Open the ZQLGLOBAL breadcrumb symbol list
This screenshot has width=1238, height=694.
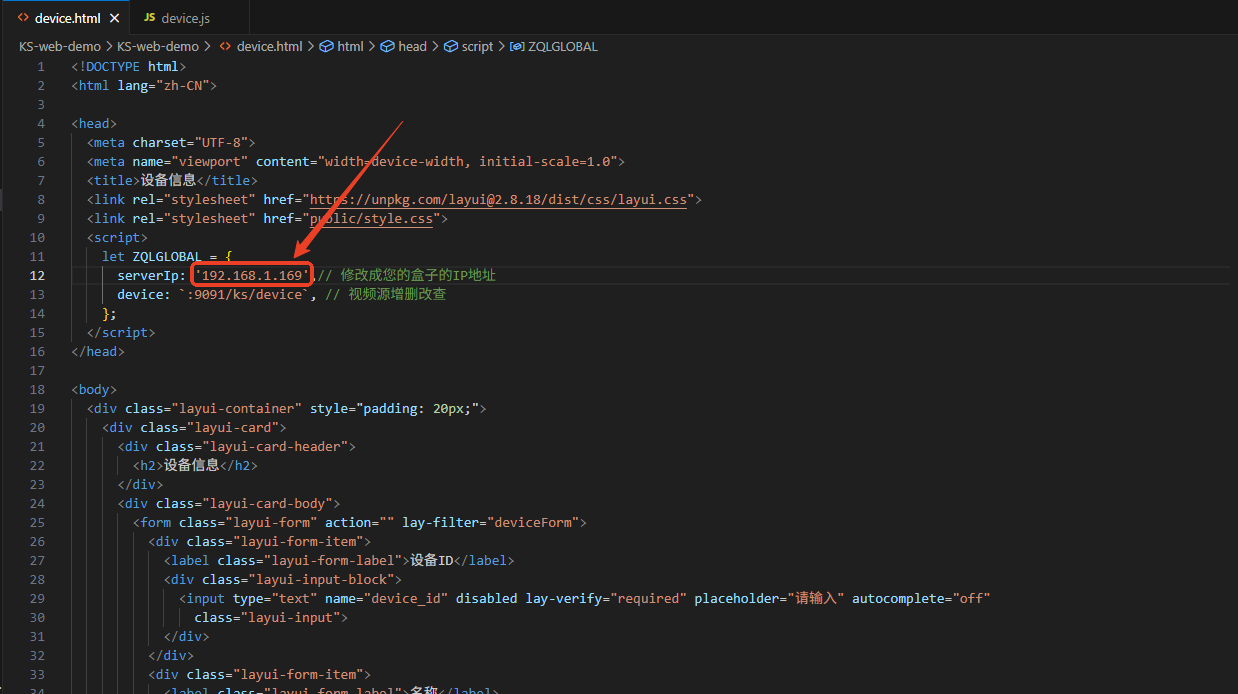562,46
